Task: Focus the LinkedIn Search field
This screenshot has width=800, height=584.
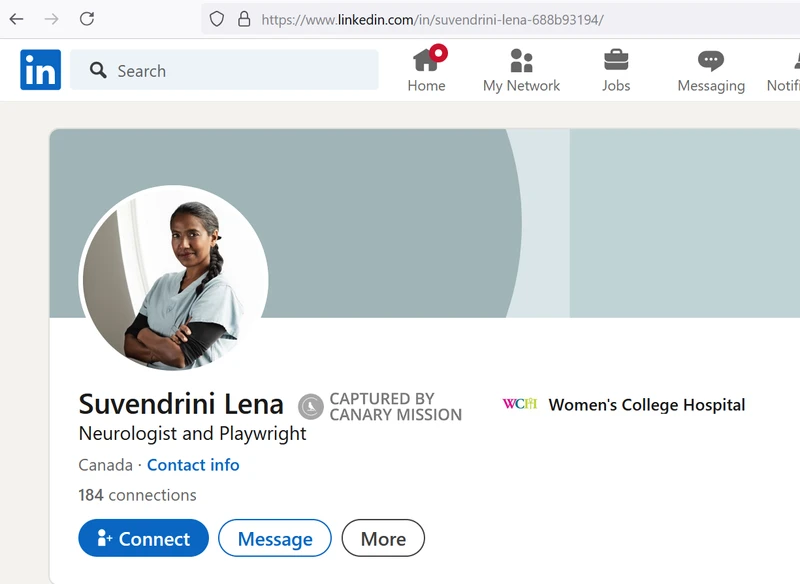Action: click(224, 70)
